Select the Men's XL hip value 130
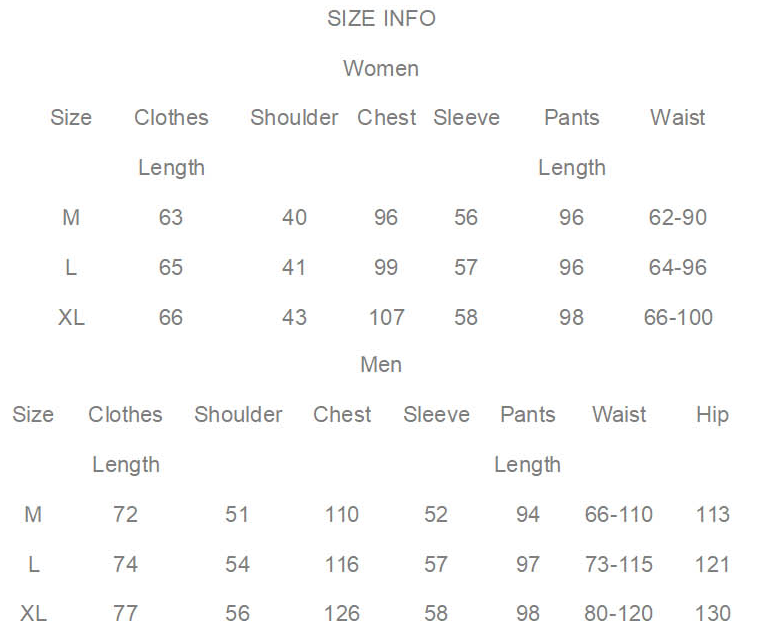771x629 pixels. pos(712,613)
